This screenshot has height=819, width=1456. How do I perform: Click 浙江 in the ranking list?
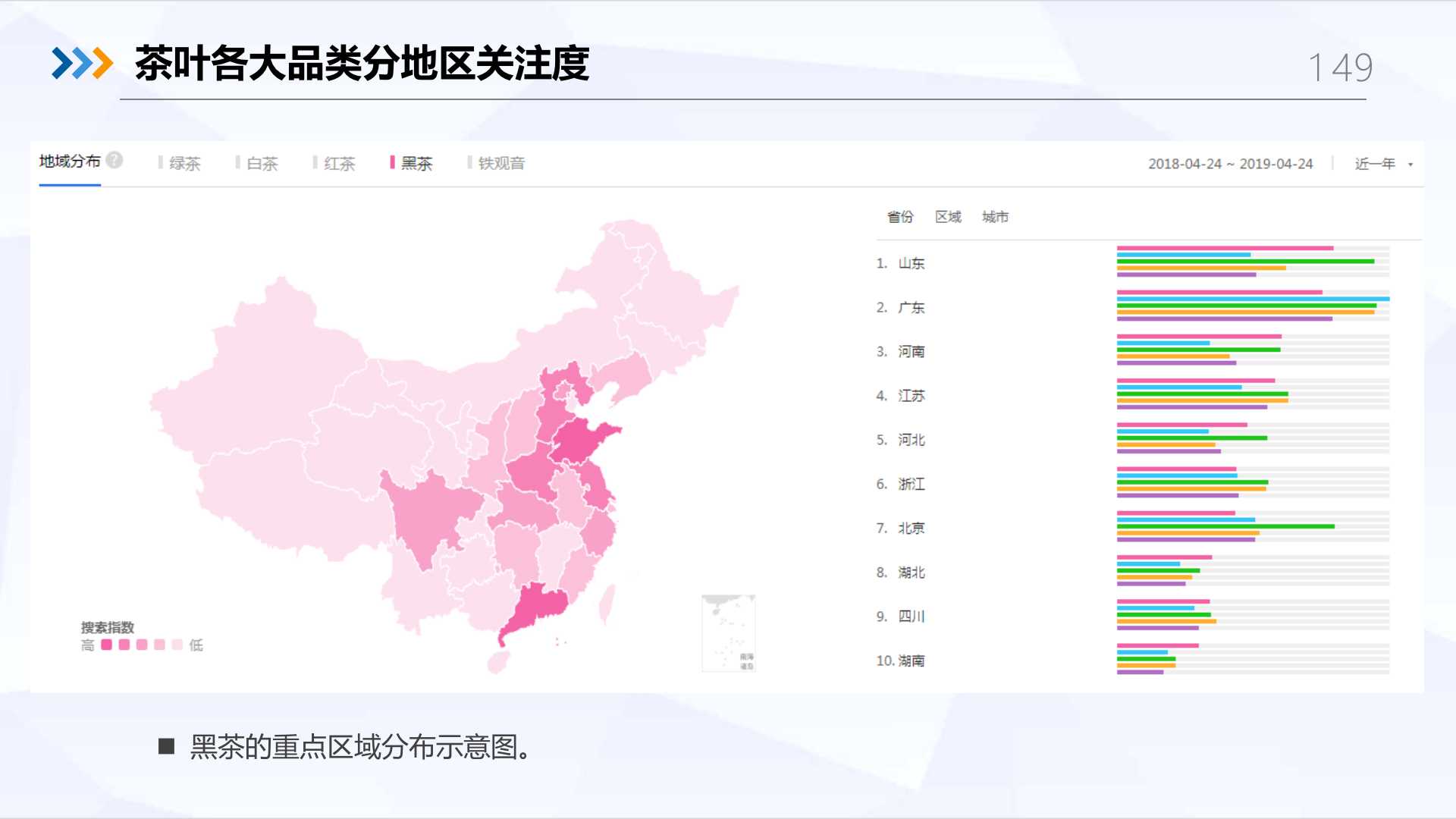point(912,484)
